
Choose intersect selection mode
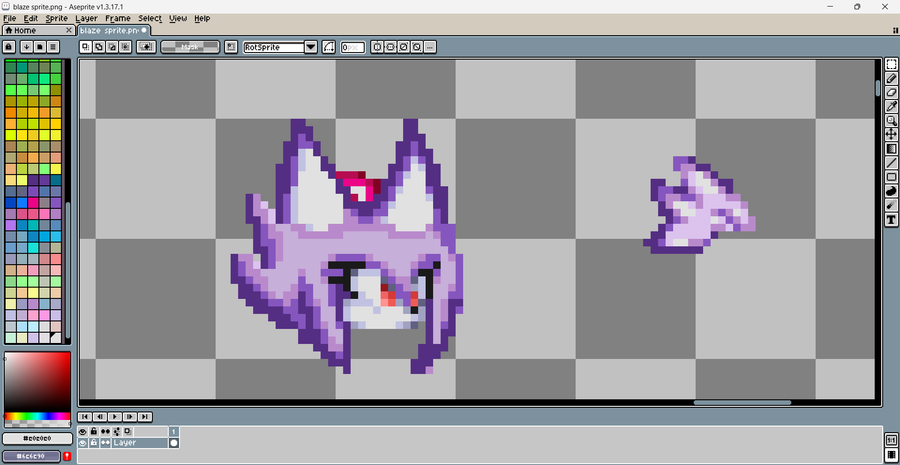[x=125, y=47]
